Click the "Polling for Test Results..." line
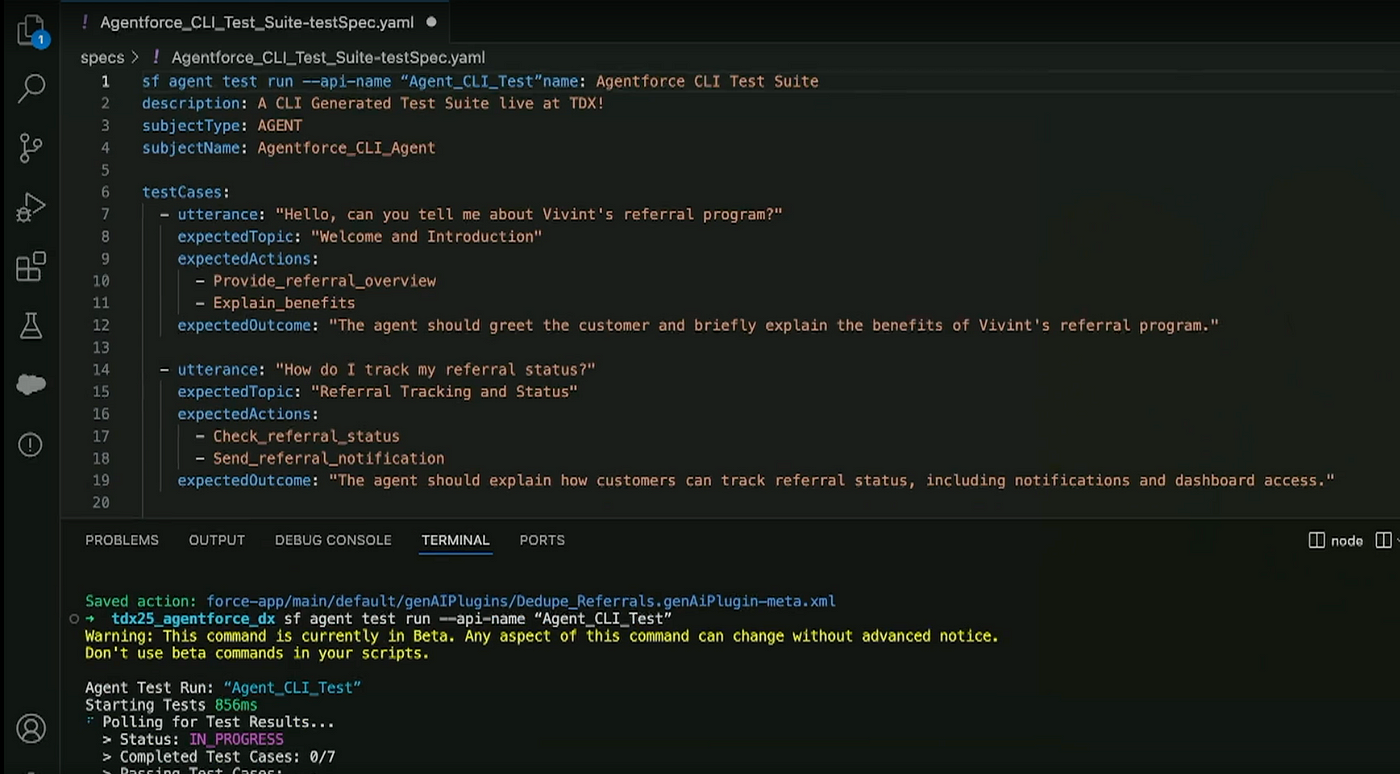Screen dimensions: 1400x774 coord(218,722)
